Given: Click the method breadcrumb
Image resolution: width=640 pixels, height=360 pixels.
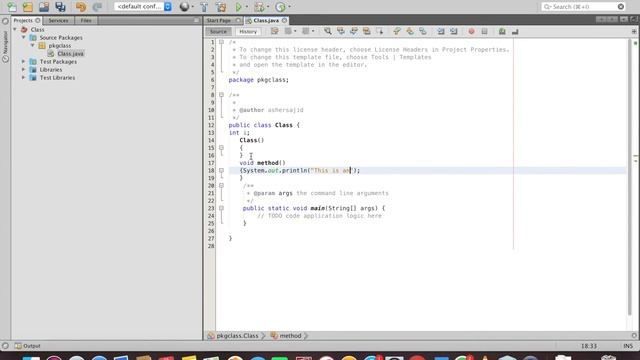Looking at the screenshot, I should click(290, 336).
